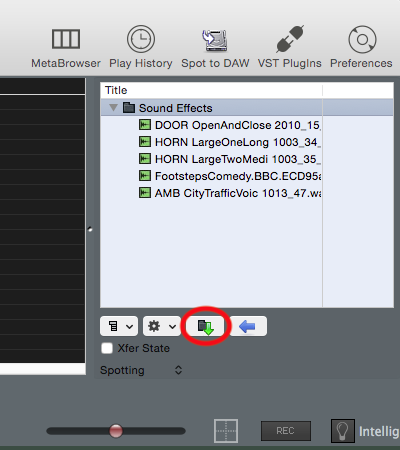Click the blue left arrow button

click(248, 326)
